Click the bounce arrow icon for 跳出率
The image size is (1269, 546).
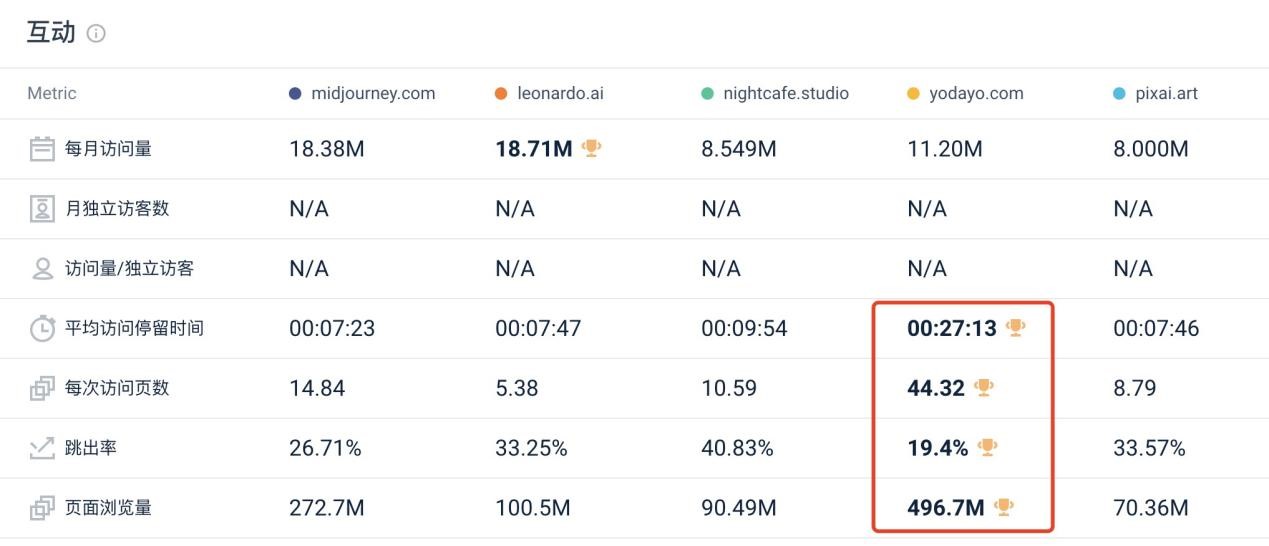tap(42, 448)
